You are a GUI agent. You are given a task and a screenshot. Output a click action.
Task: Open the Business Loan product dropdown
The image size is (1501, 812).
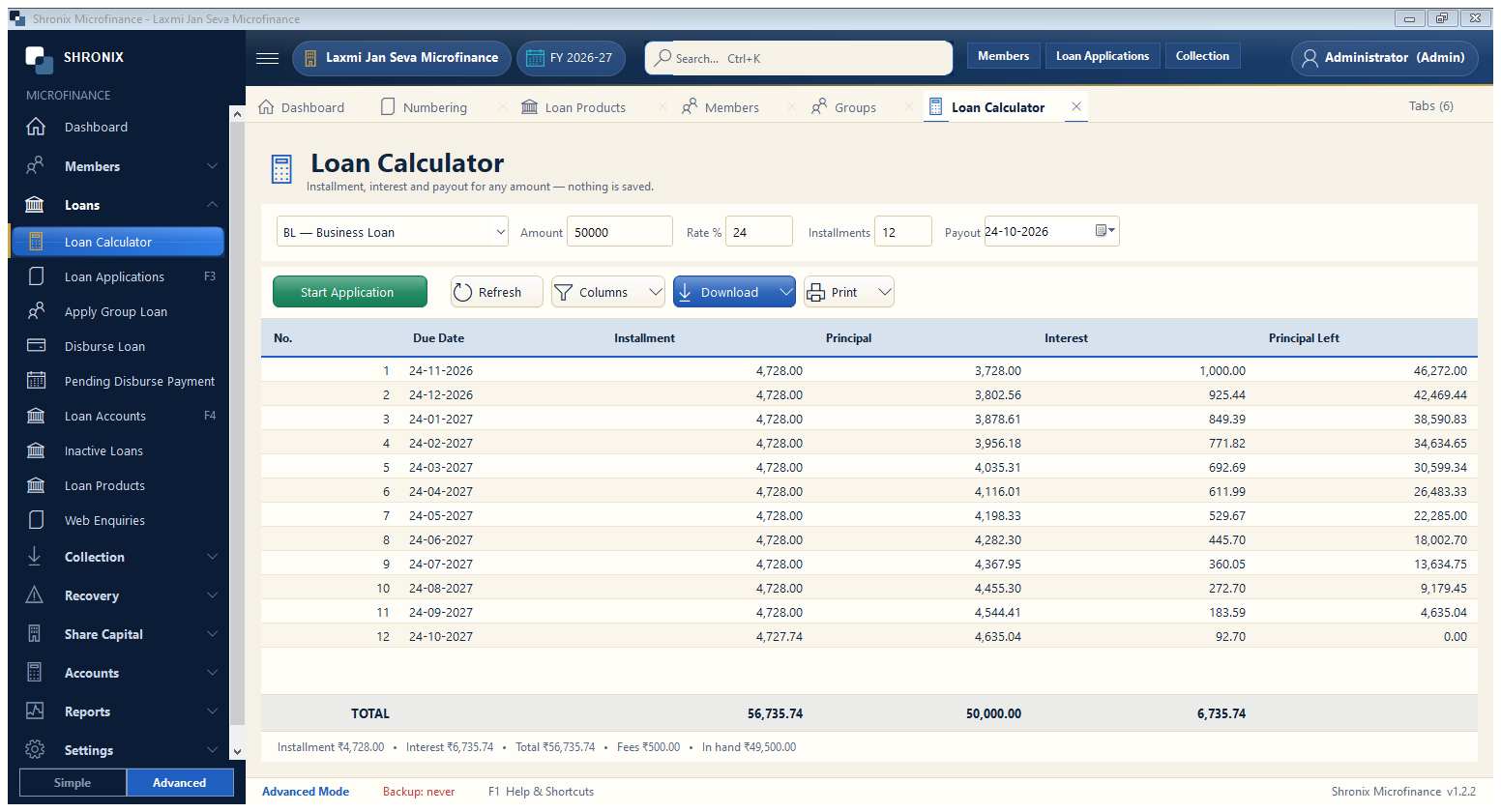393,232
